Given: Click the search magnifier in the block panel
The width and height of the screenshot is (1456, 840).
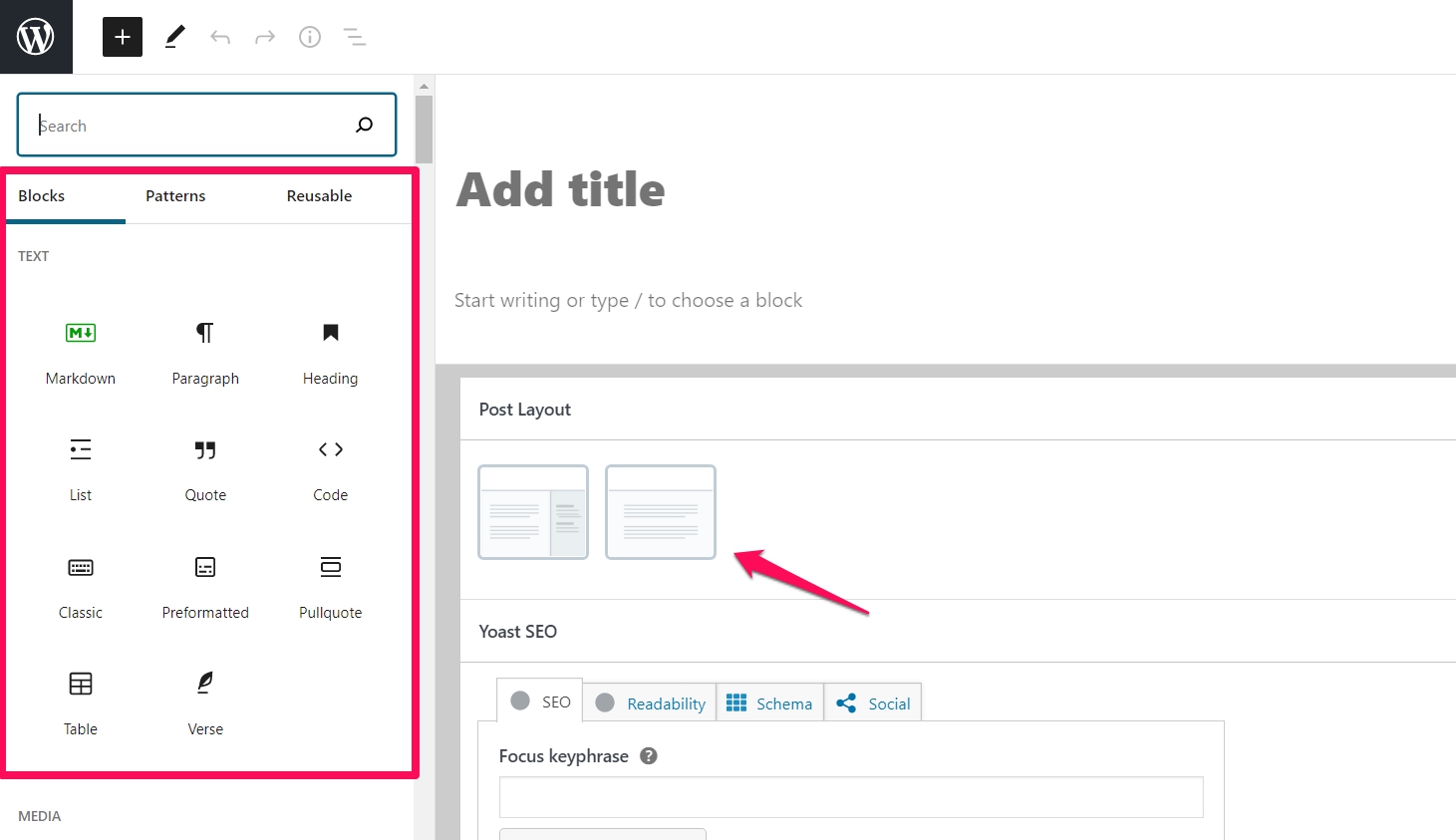Looking at the screenshot, I should (364, 125).
